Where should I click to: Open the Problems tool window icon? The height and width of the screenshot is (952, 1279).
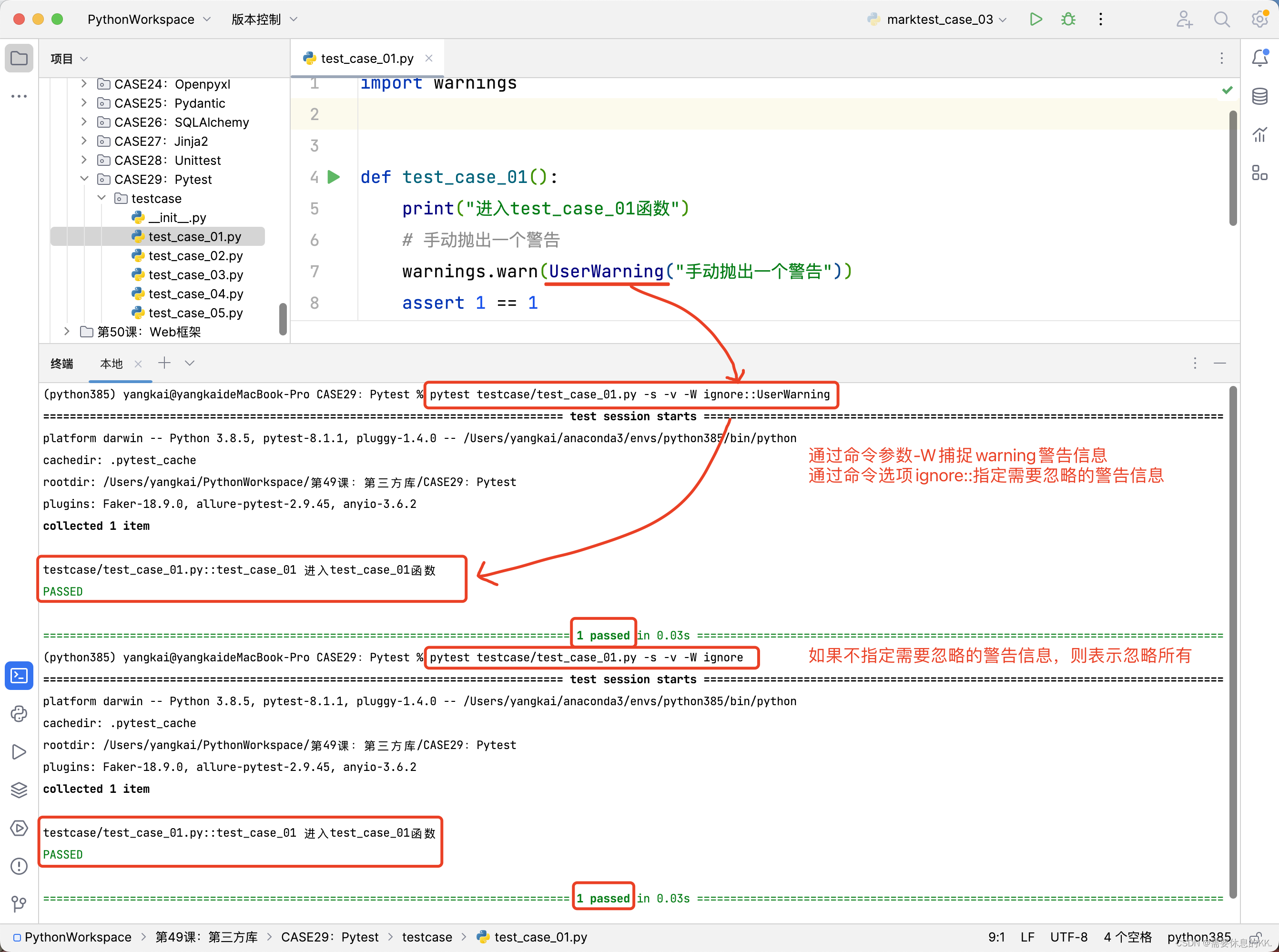click(x=19, y=866)
